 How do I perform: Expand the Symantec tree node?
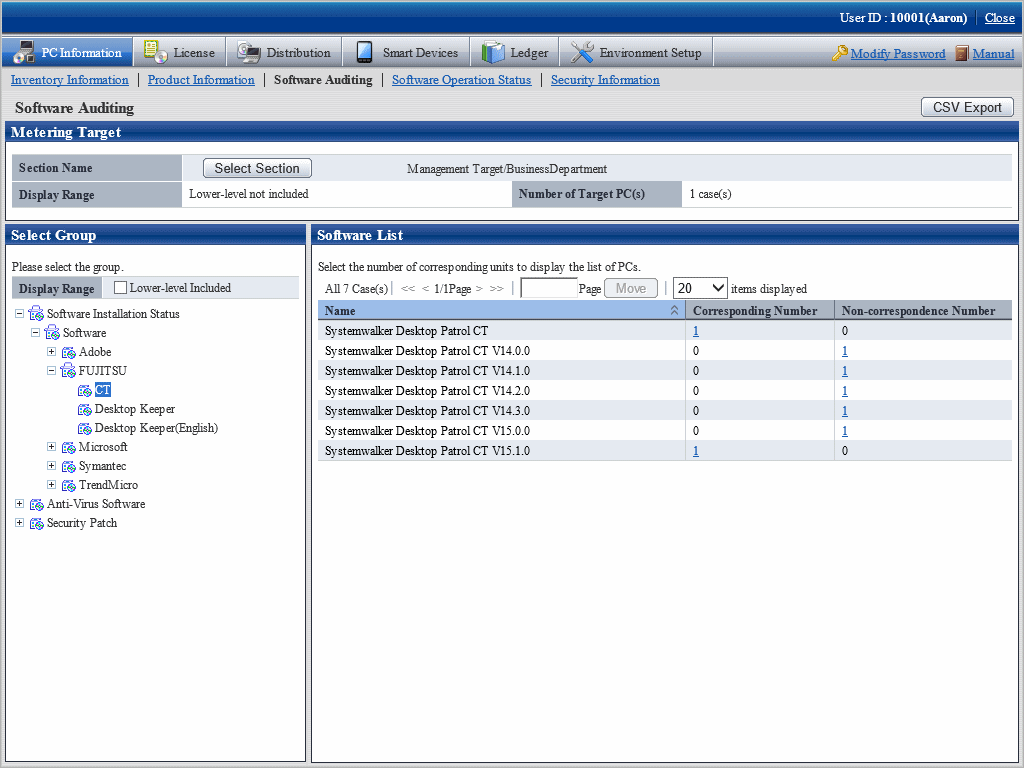(52, 466)
